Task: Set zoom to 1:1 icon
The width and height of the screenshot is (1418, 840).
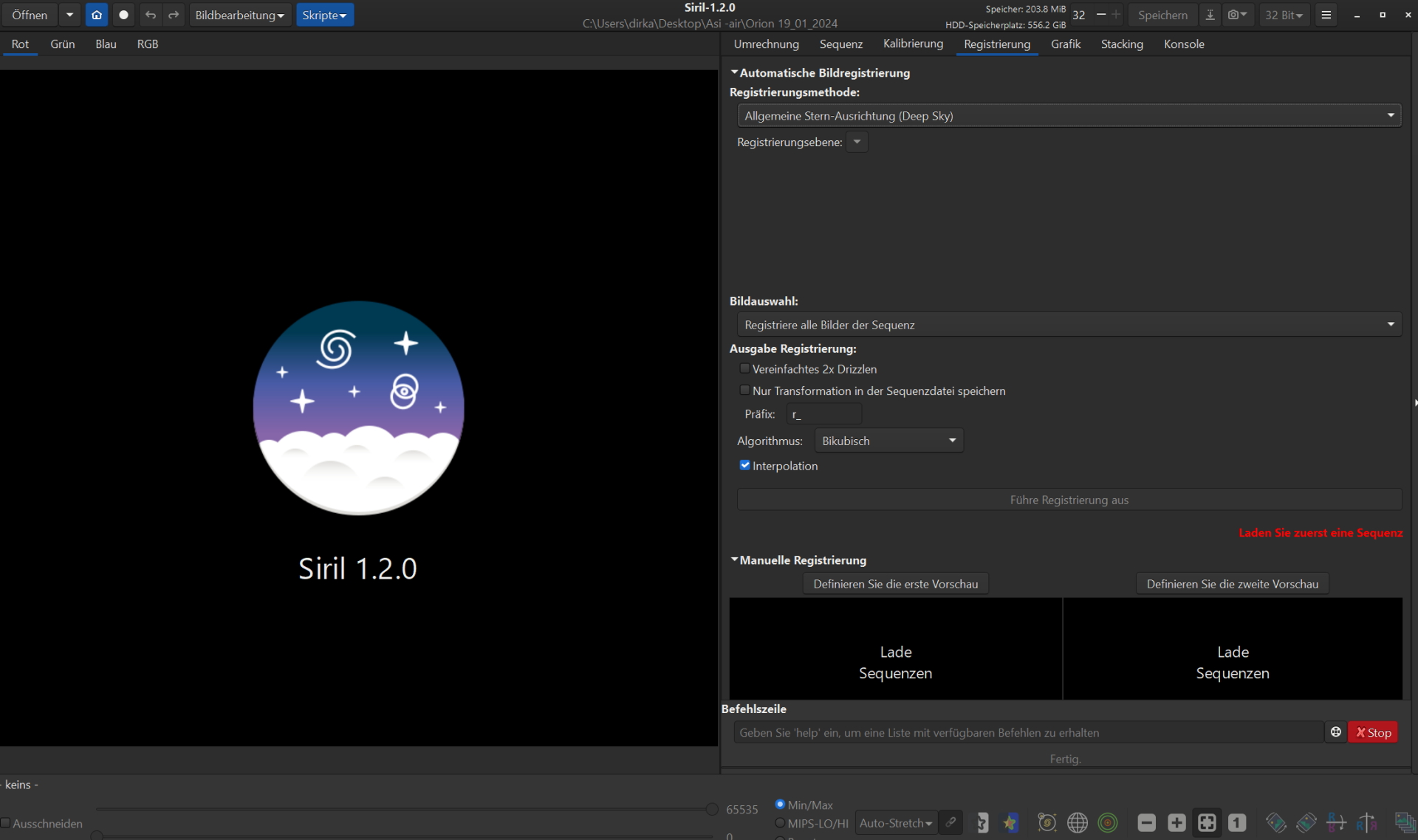Action: pos(1237,822)
